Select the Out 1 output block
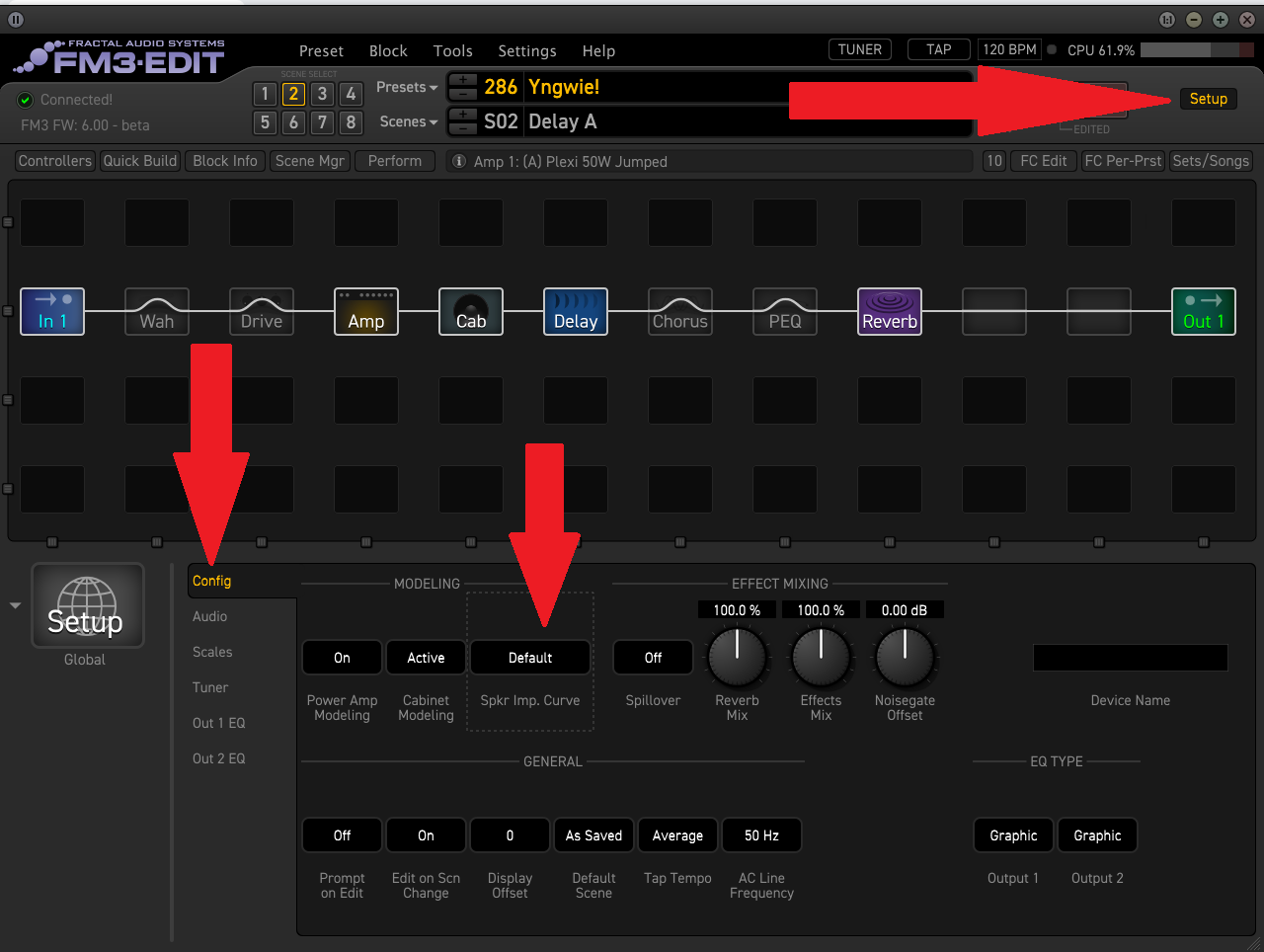Viewport: 1264px width, 952px height. point(1204,311)
